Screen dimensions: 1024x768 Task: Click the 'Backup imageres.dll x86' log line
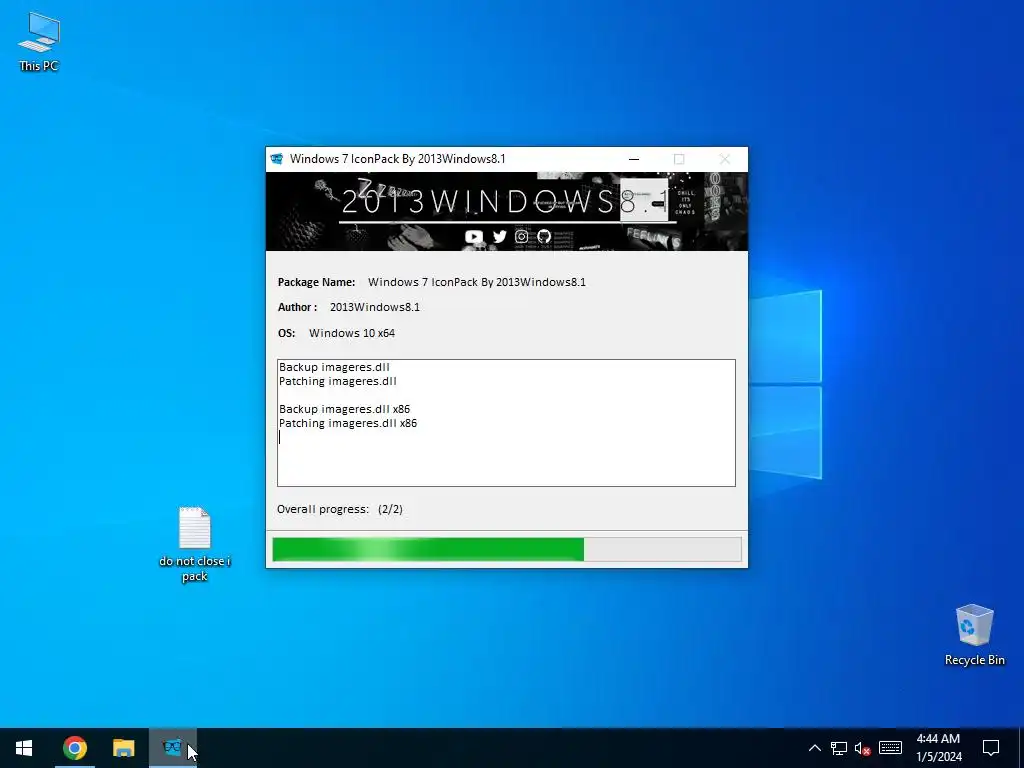point(344,409)
